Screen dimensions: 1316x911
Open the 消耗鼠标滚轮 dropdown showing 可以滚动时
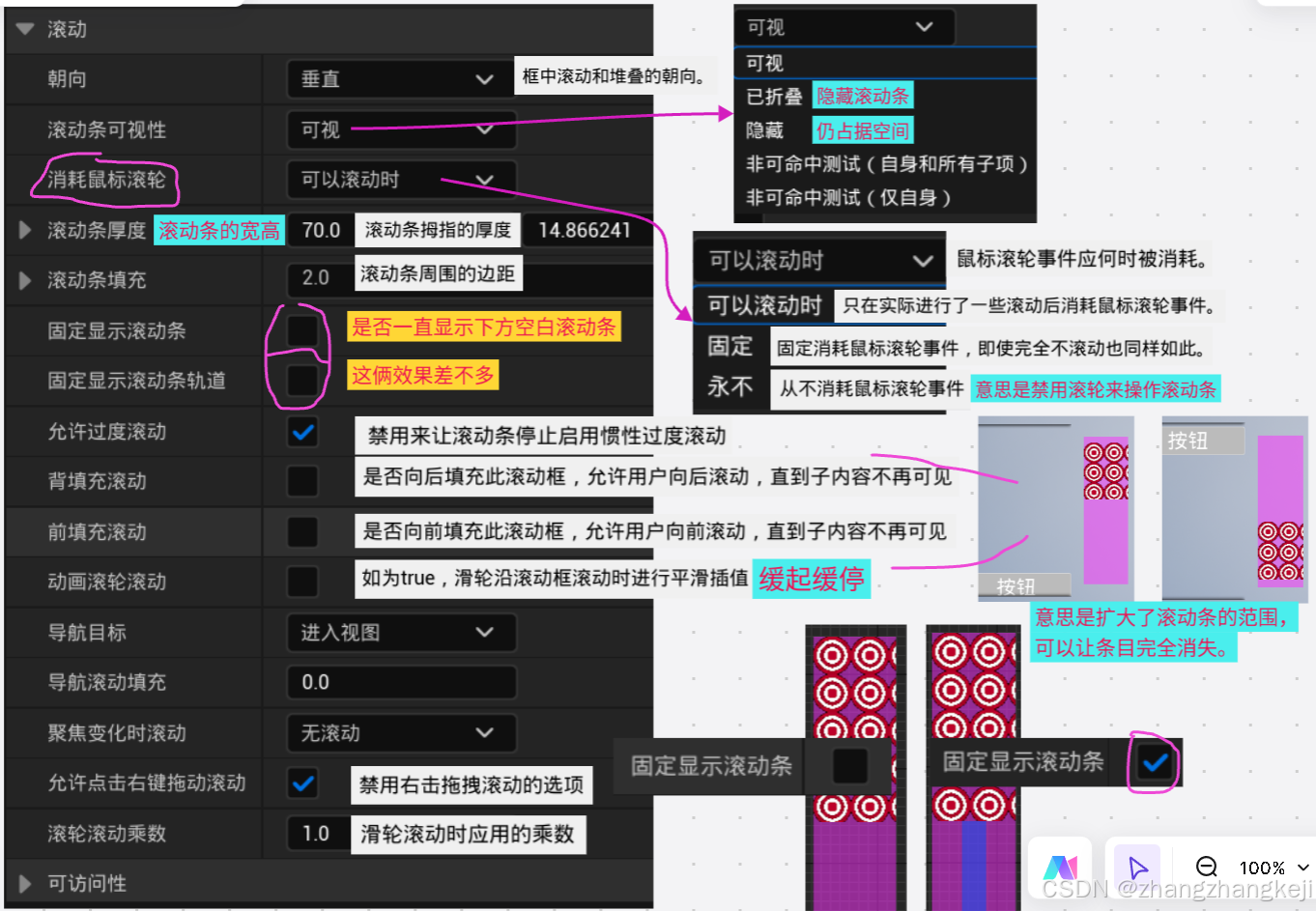point(399,180)
